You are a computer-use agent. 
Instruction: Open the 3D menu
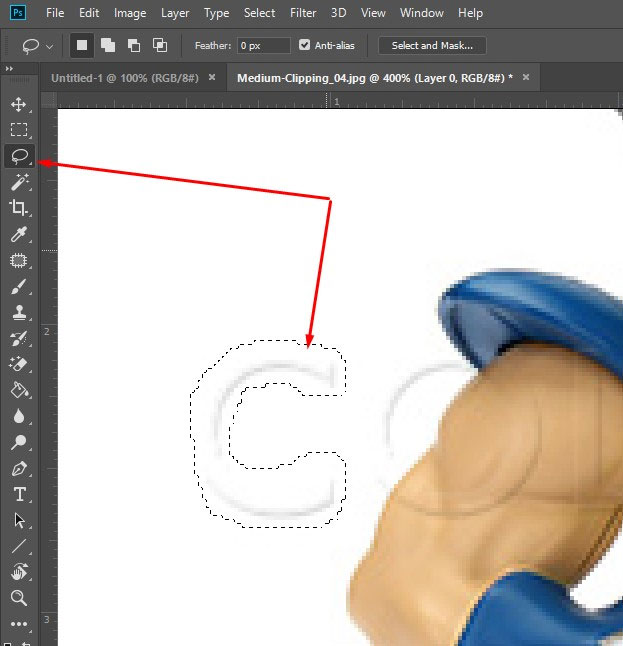click(x=338, y=13)
